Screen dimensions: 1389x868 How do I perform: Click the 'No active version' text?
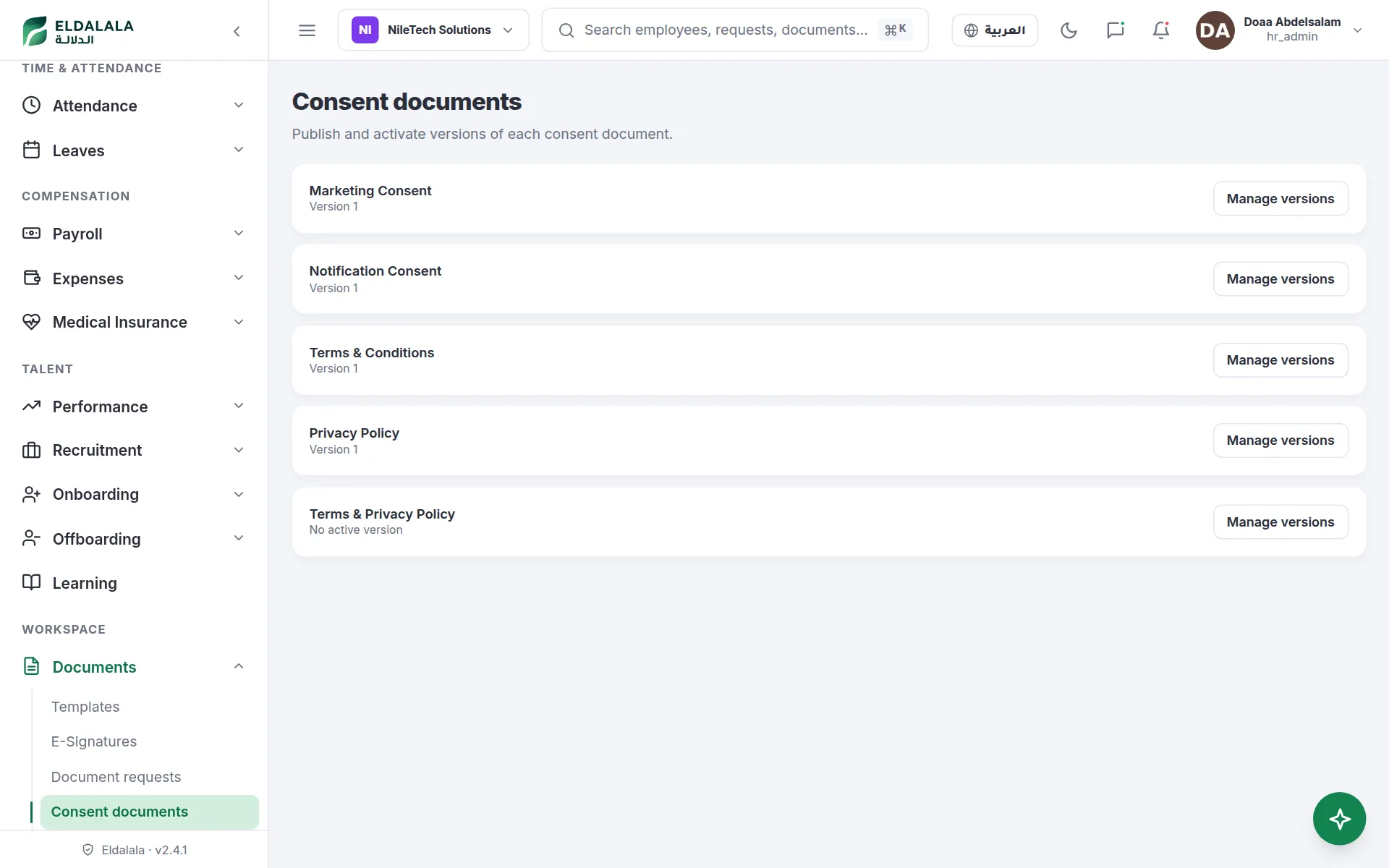(356, 529)
